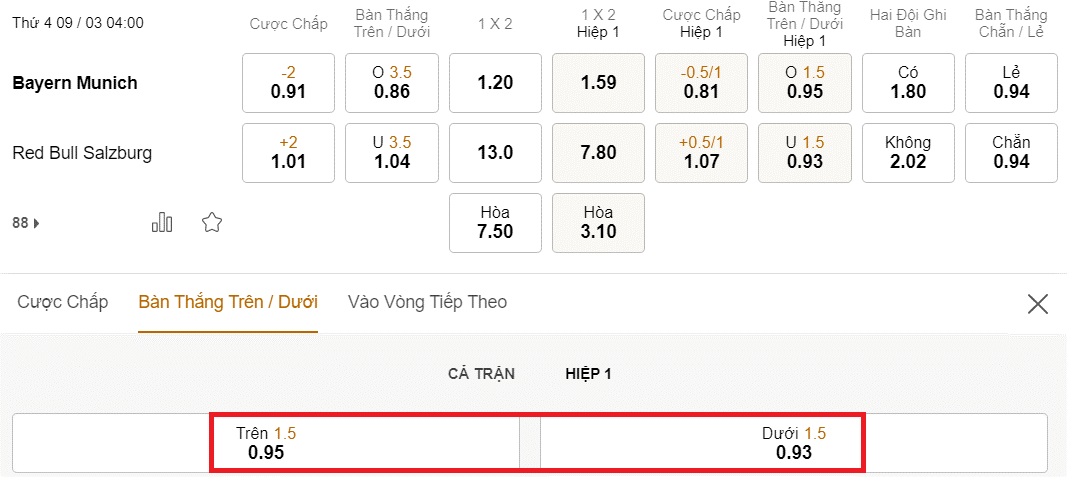The image size is (1067, 478).
Task: Choose odd goals Lẻ at 0.94
Action: 1011,82
